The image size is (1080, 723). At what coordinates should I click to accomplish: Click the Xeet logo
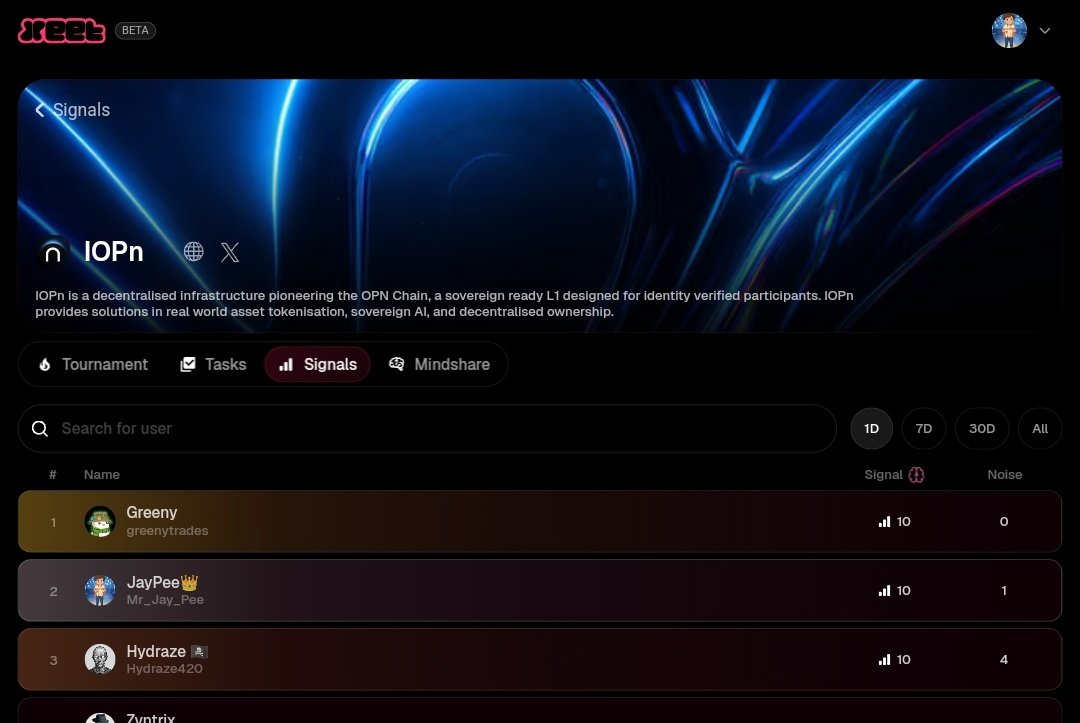pos(62,31)
